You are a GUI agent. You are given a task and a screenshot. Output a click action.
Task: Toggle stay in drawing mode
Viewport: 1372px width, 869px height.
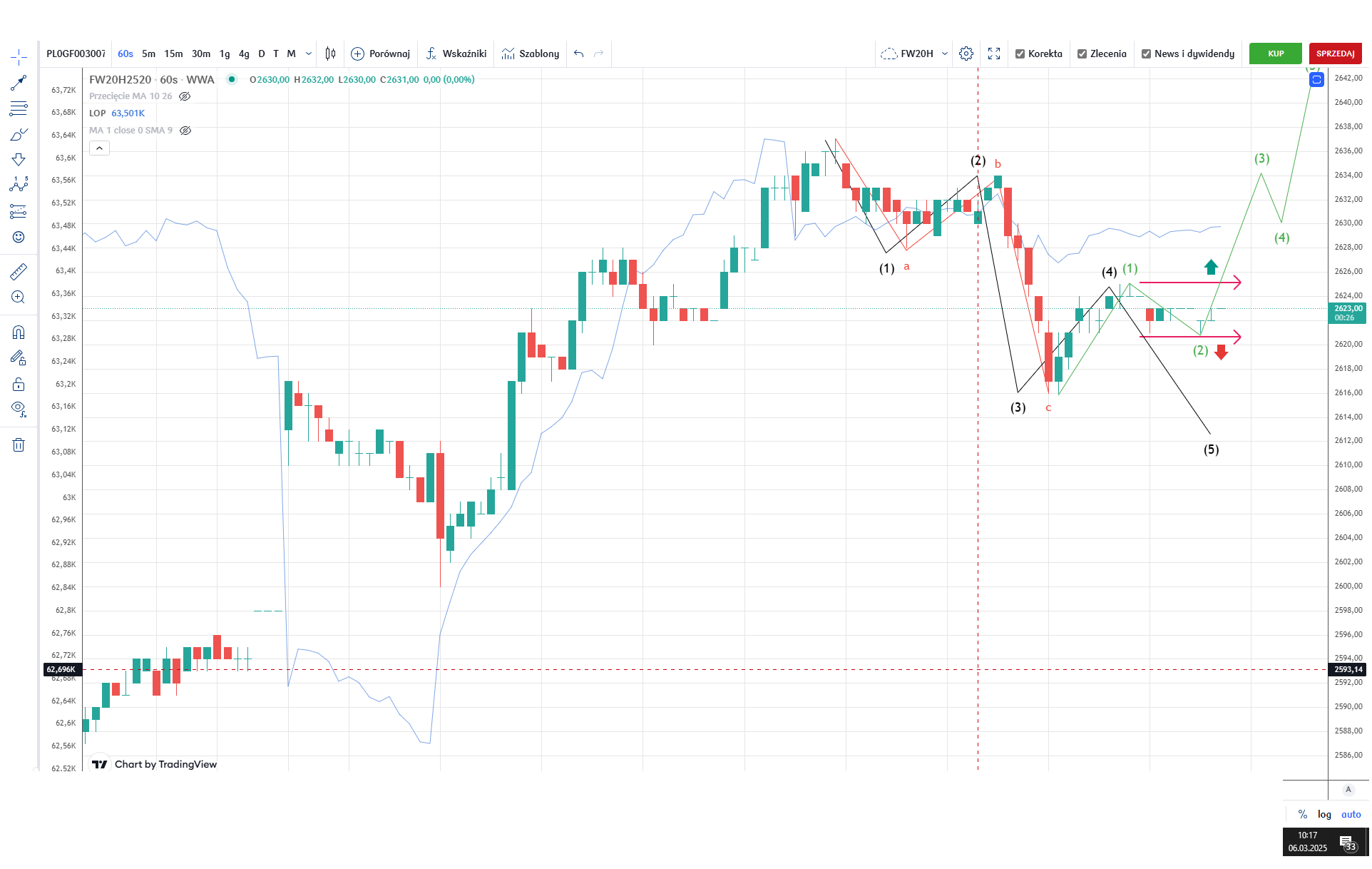click(19, 358)
